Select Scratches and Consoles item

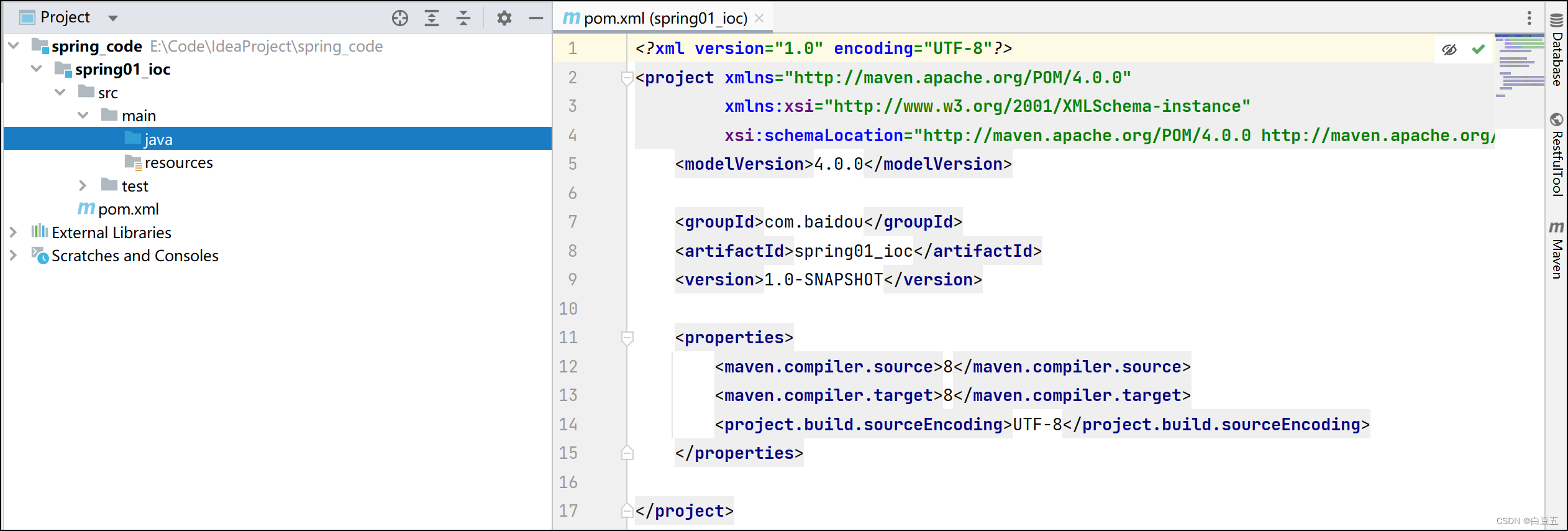(135, 256)
